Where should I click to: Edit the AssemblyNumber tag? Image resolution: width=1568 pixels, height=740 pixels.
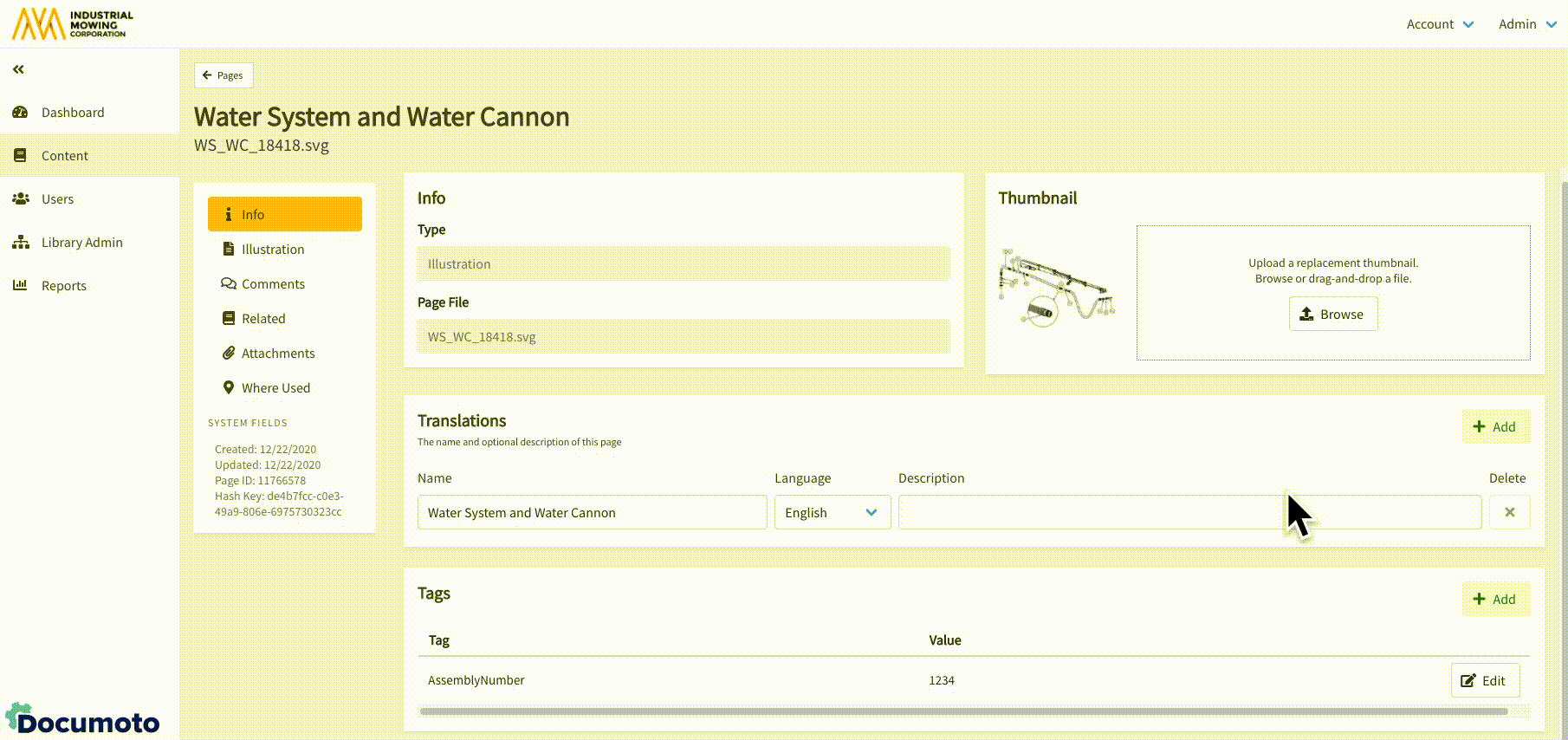1484,681
